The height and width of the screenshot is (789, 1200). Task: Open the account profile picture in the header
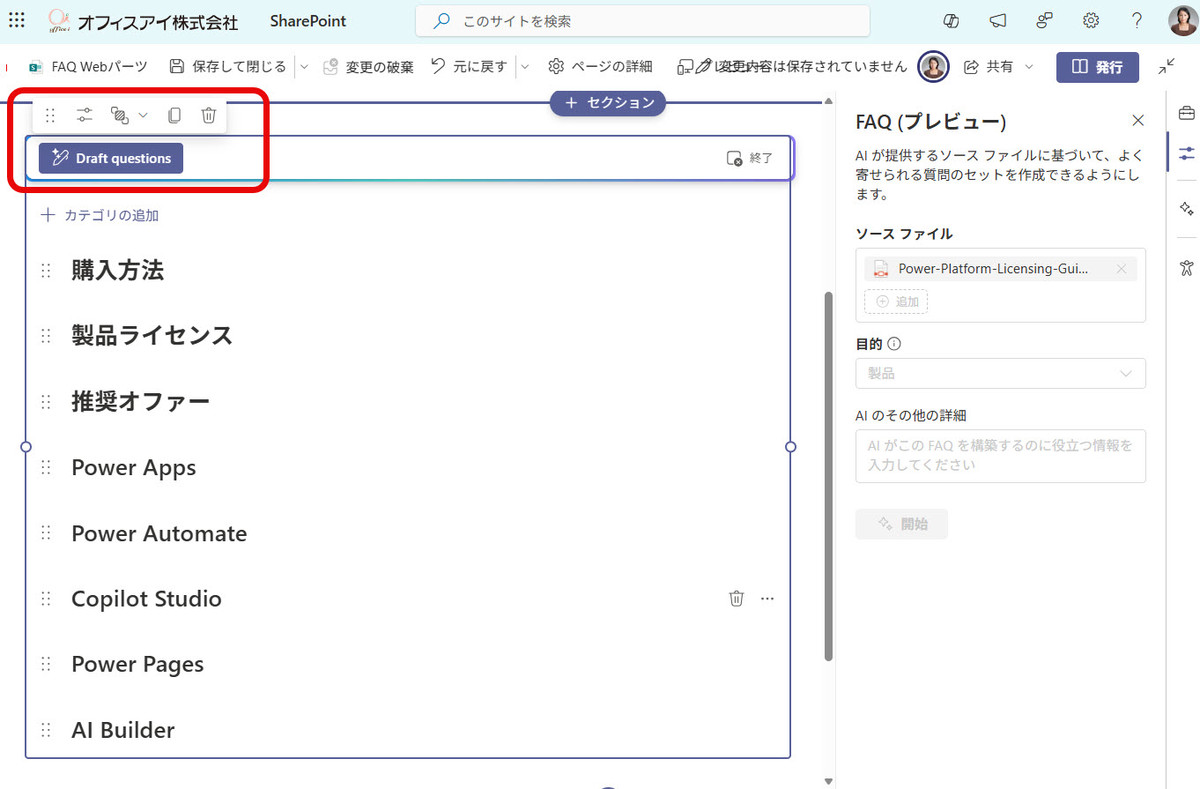tap(1182, 21)
